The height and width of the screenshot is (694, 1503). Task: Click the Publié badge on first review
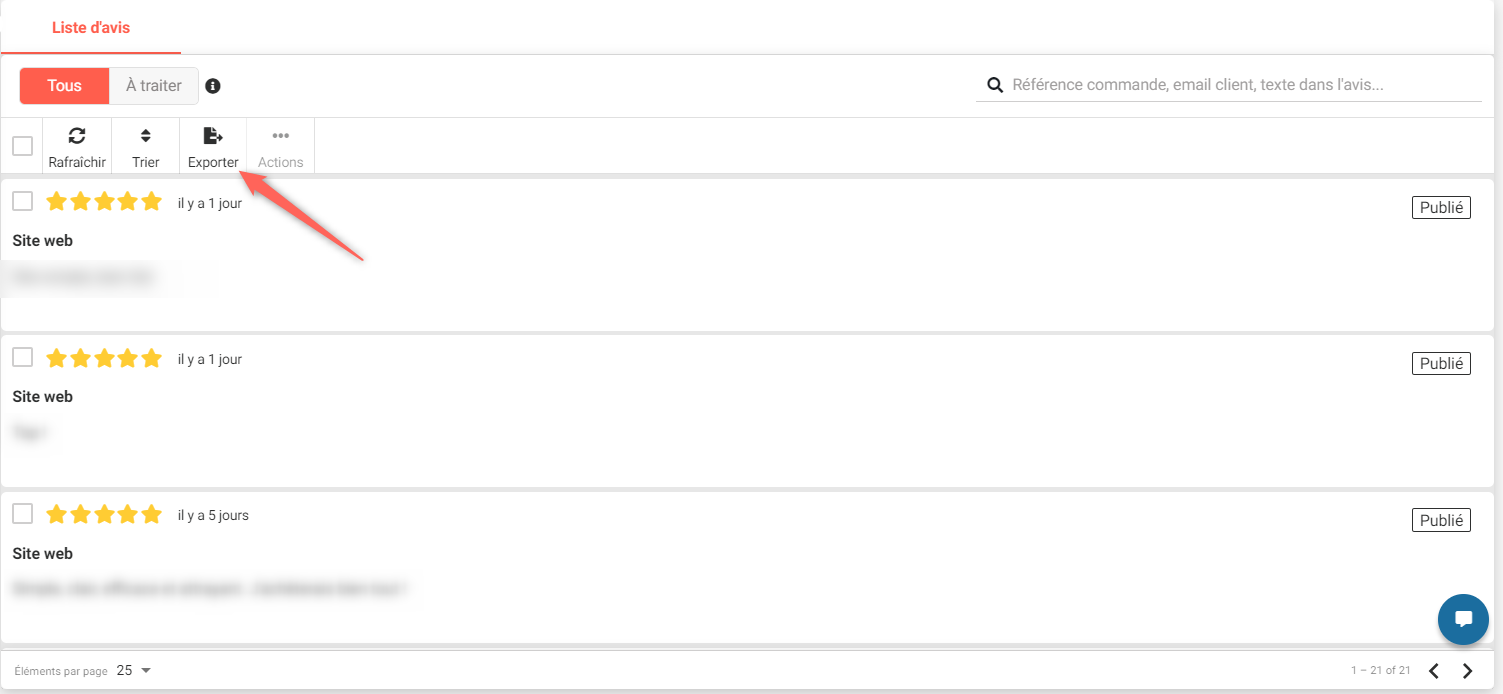click(x=1441, y=208)
